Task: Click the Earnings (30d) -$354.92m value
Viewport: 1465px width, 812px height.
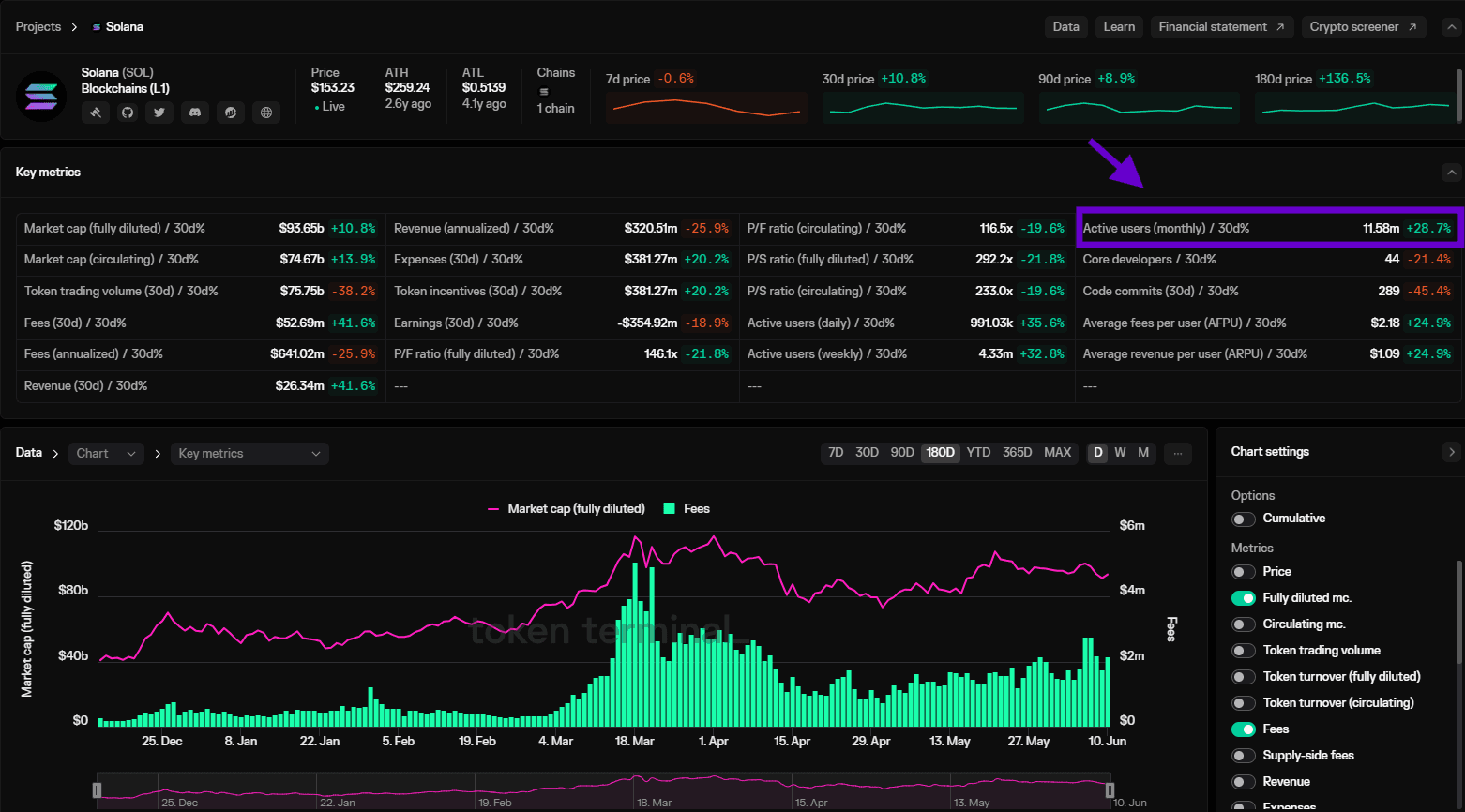Action: click(x=647, y=323)
